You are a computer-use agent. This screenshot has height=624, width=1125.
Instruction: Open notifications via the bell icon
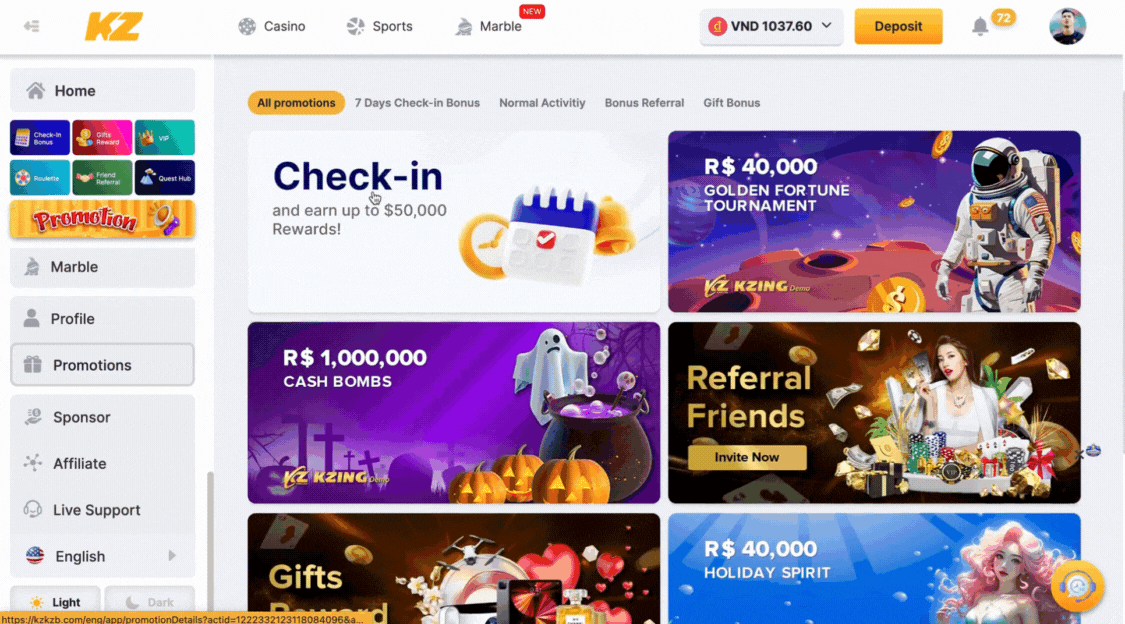pos(980,27)
